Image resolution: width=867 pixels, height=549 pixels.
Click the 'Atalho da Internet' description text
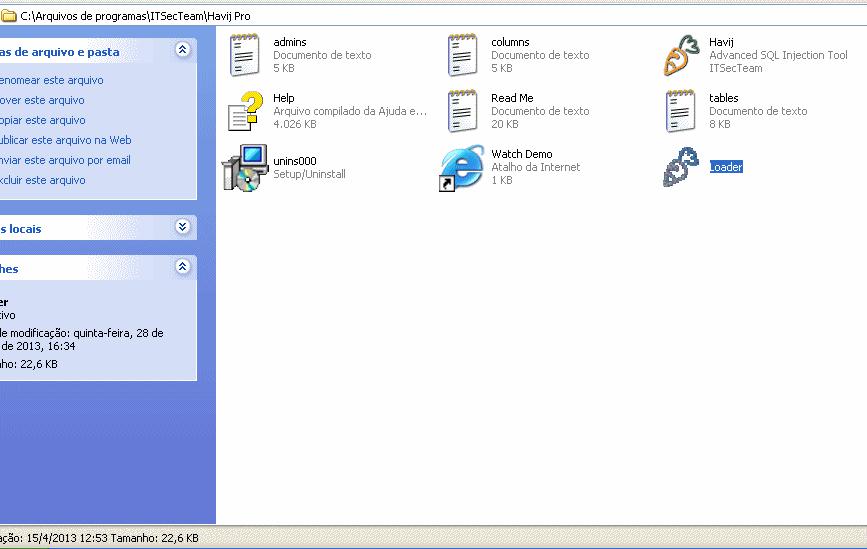(x=536, y=167)
